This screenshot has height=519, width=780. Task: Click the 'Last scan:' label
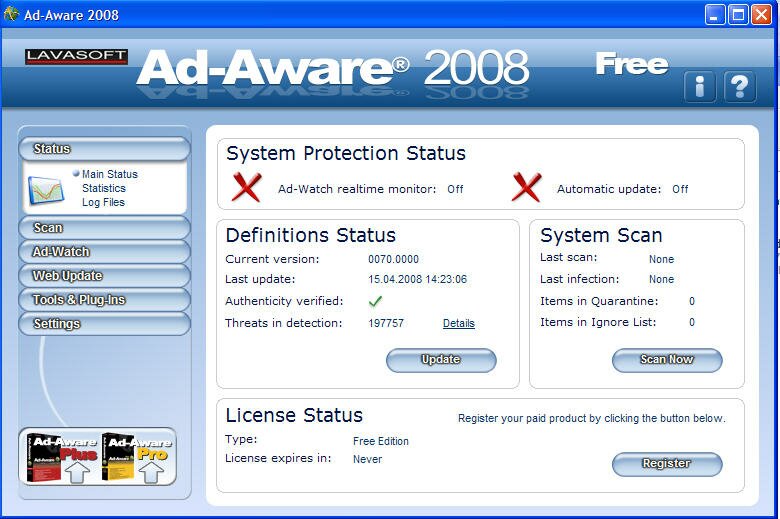569,257
